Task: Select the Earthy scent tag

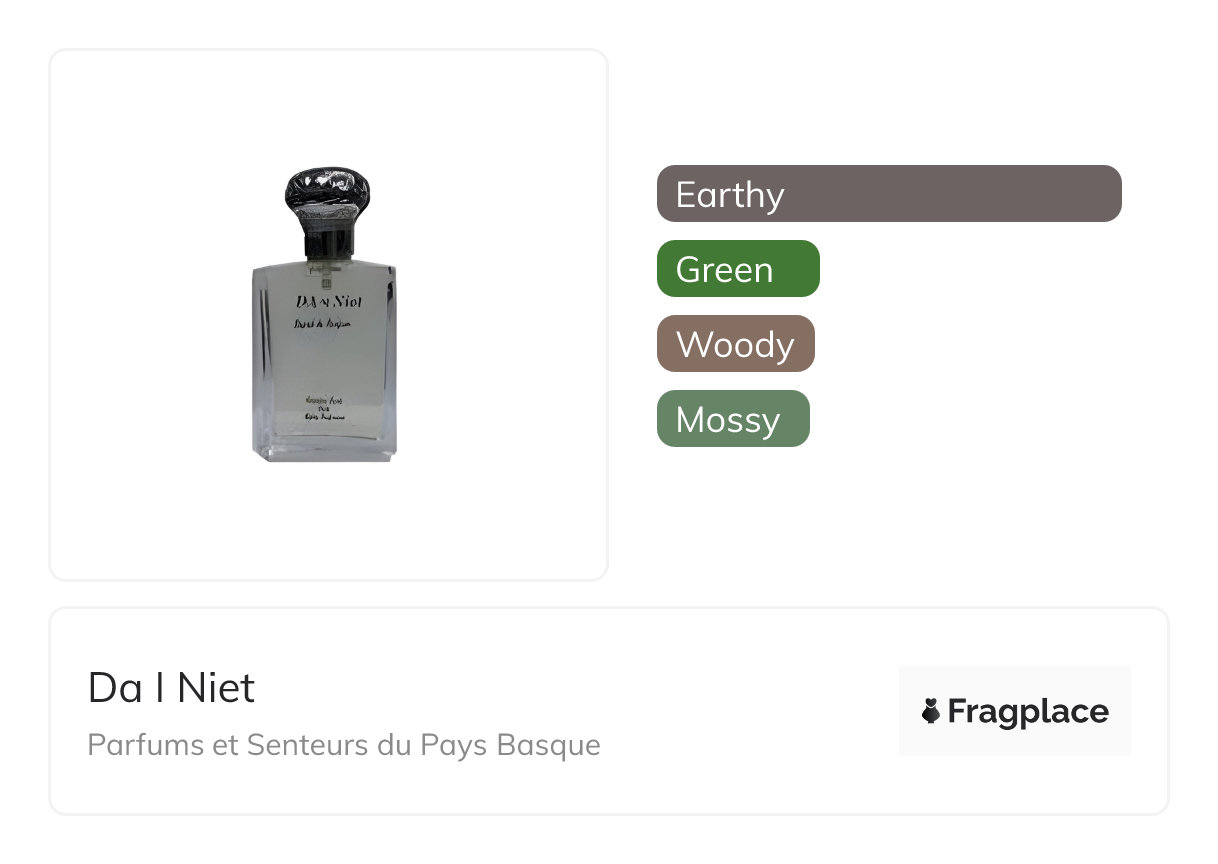Action: point(889,193)
